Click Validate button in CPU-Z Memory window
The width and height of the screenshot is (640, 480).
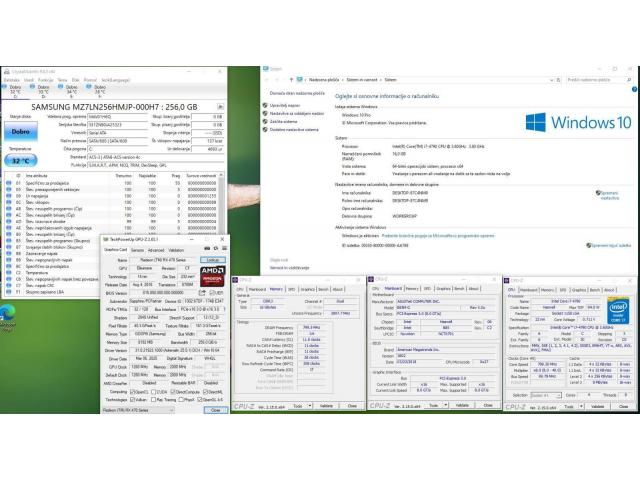(326, 406)
